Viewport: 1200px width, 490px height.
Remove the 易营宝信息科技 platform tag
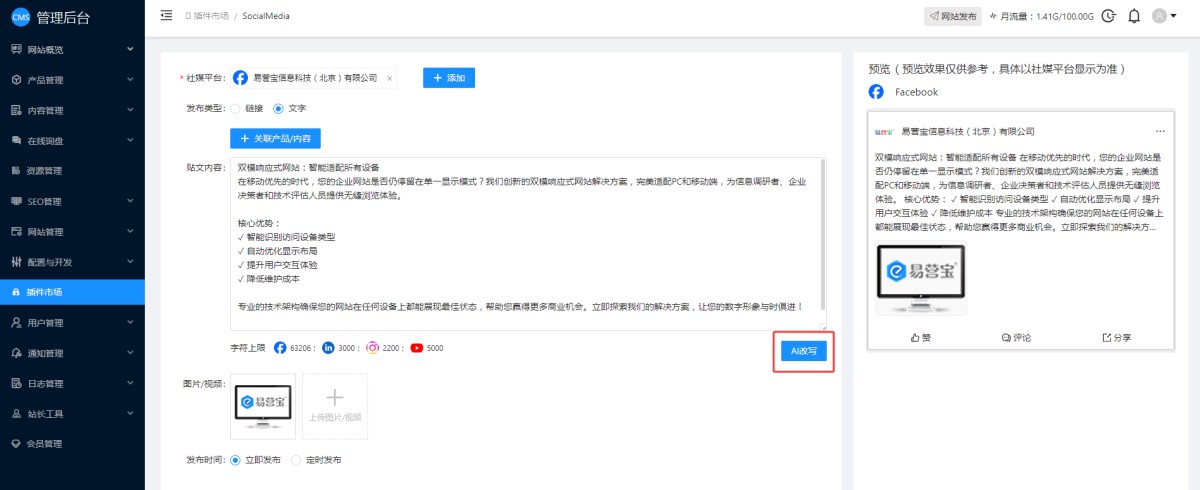pos(389,78)
